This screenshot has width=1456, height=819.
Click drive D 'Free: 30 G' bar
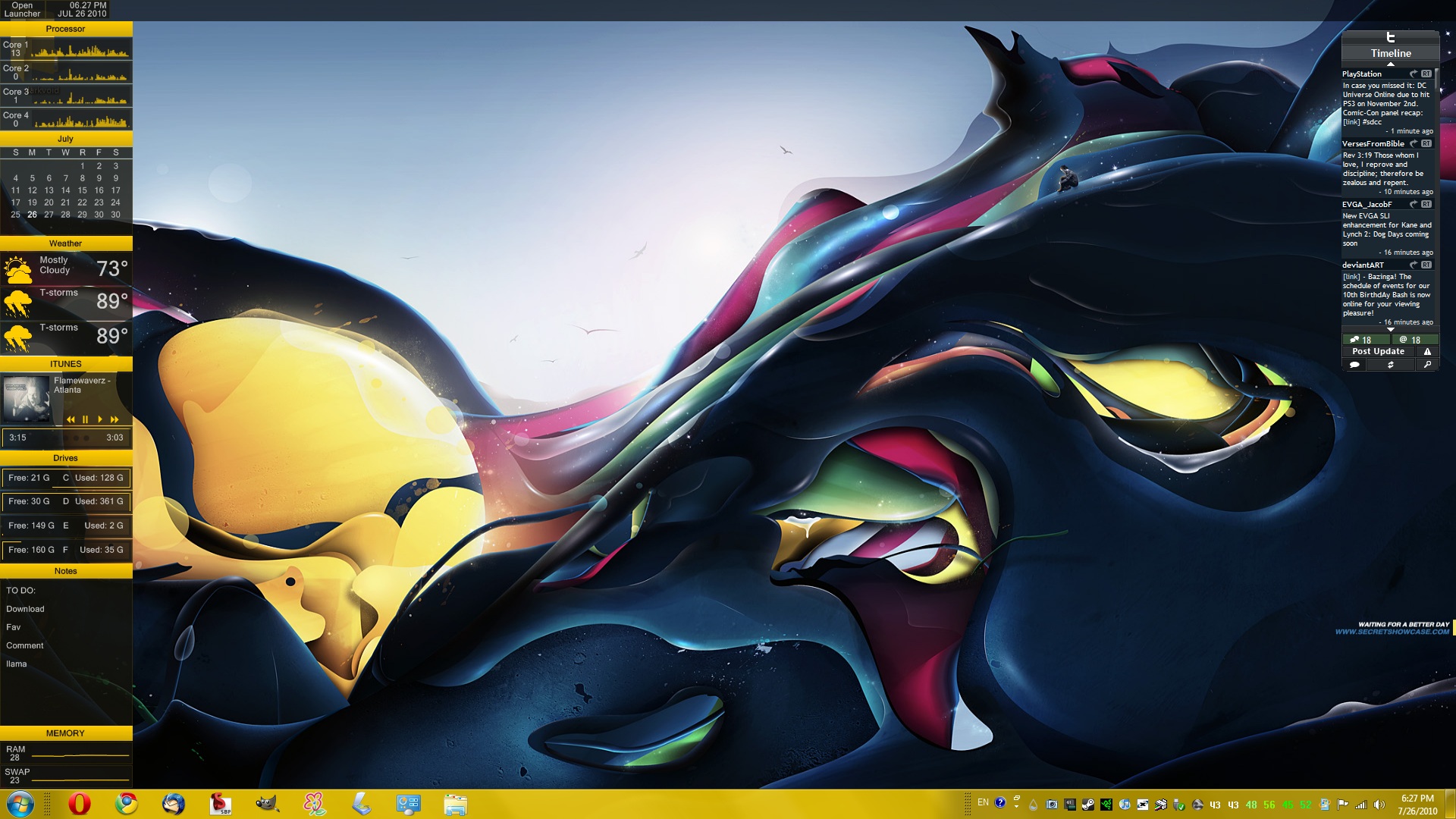66,501
